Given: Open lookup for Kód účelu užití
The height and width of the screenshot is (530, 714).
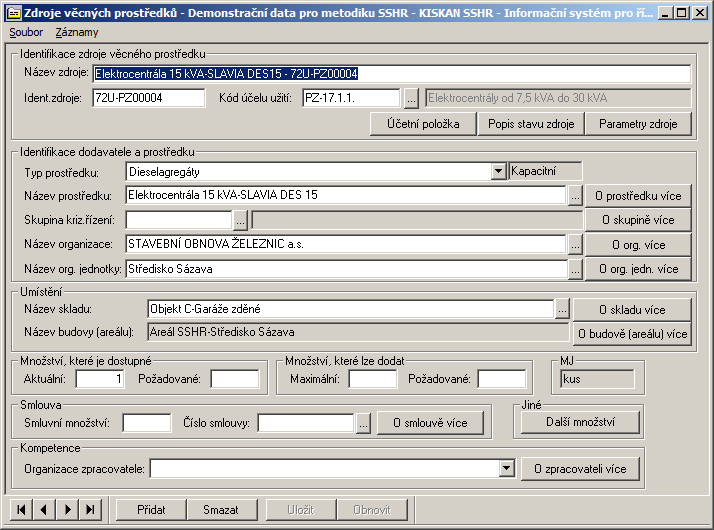Looking at the screenshot, I should (x=411, y=98).
